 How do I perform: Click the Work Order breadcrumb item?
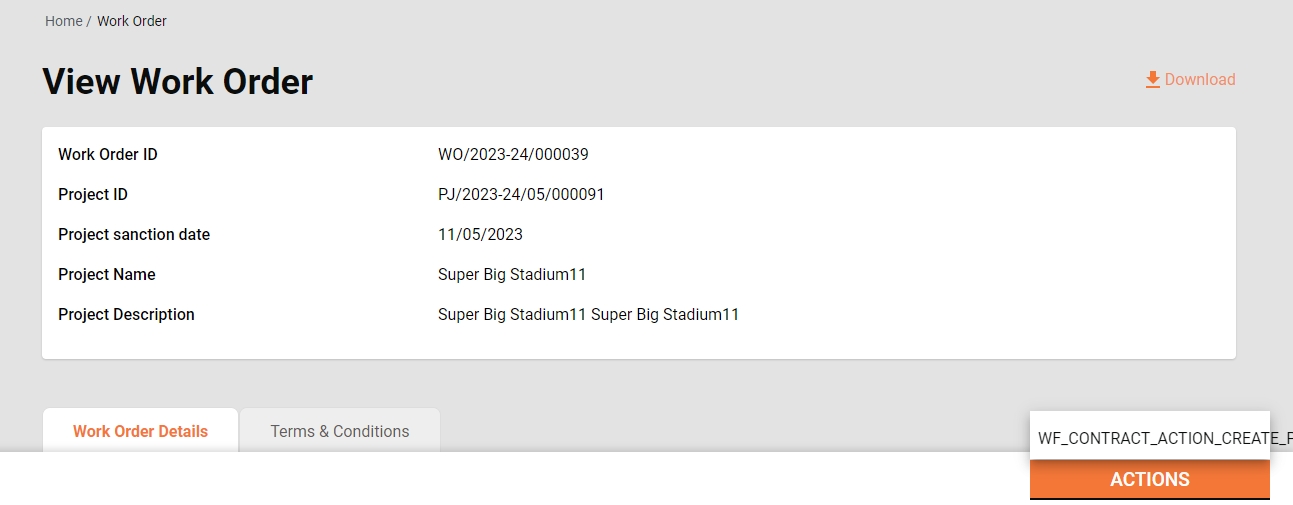[132, 21]
